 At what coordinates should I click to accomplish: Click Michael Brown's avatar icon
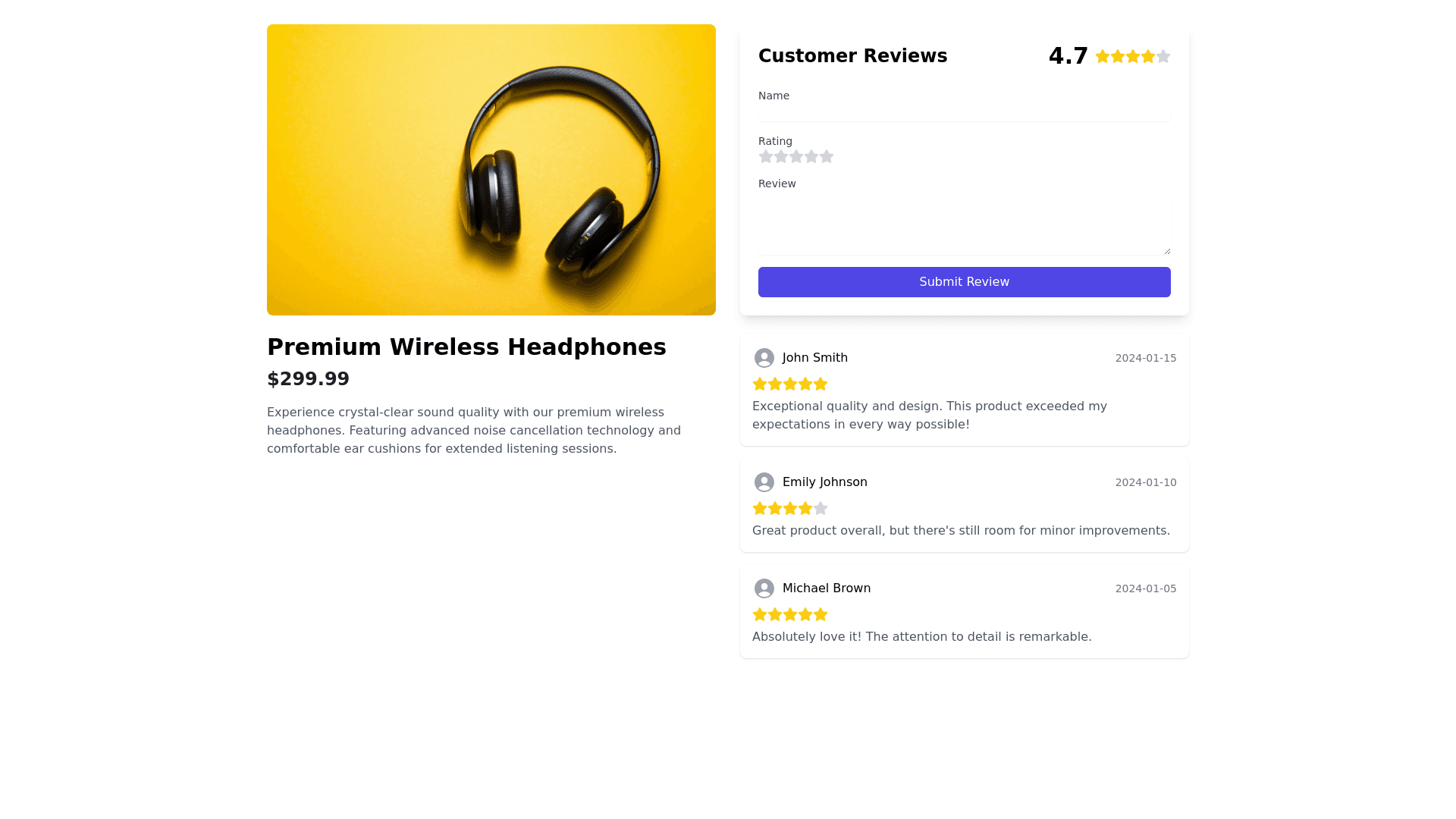[764, 588]
